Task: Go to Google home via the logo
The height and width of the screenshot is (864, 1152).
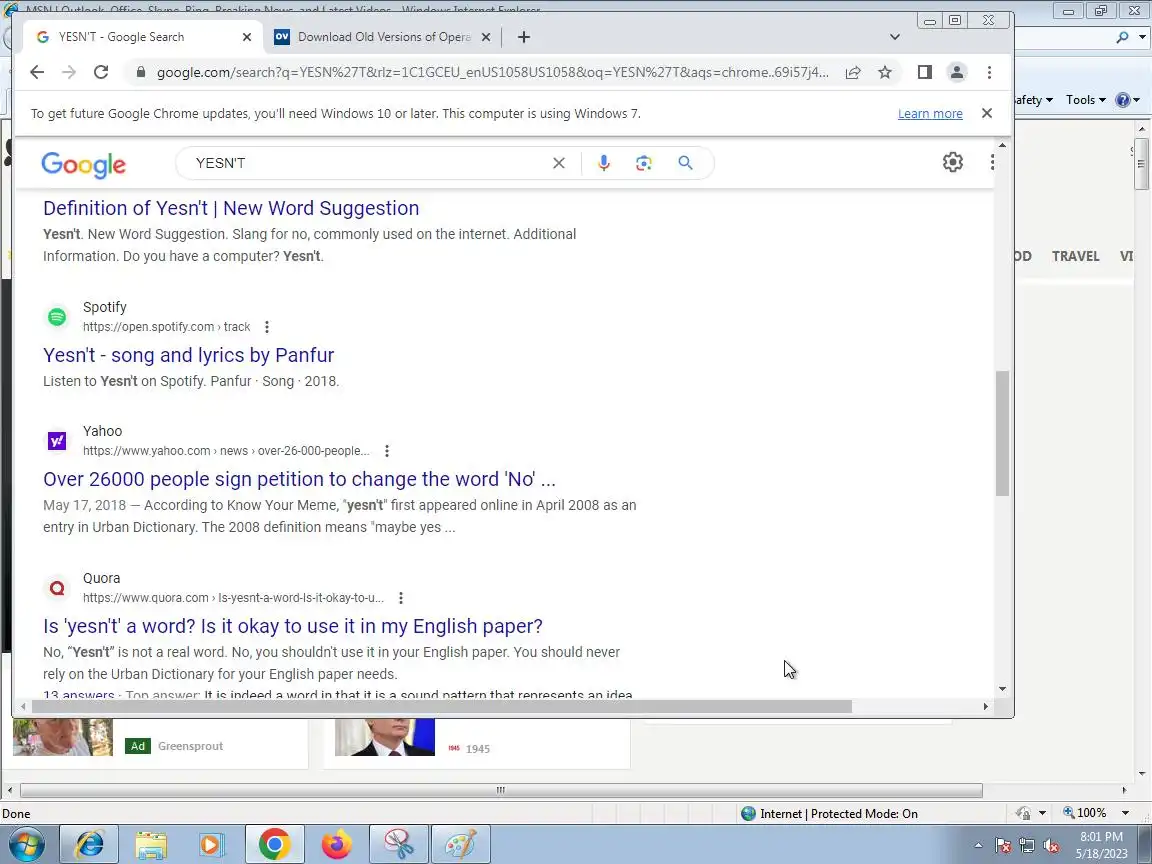Action: tap(84, 165)
